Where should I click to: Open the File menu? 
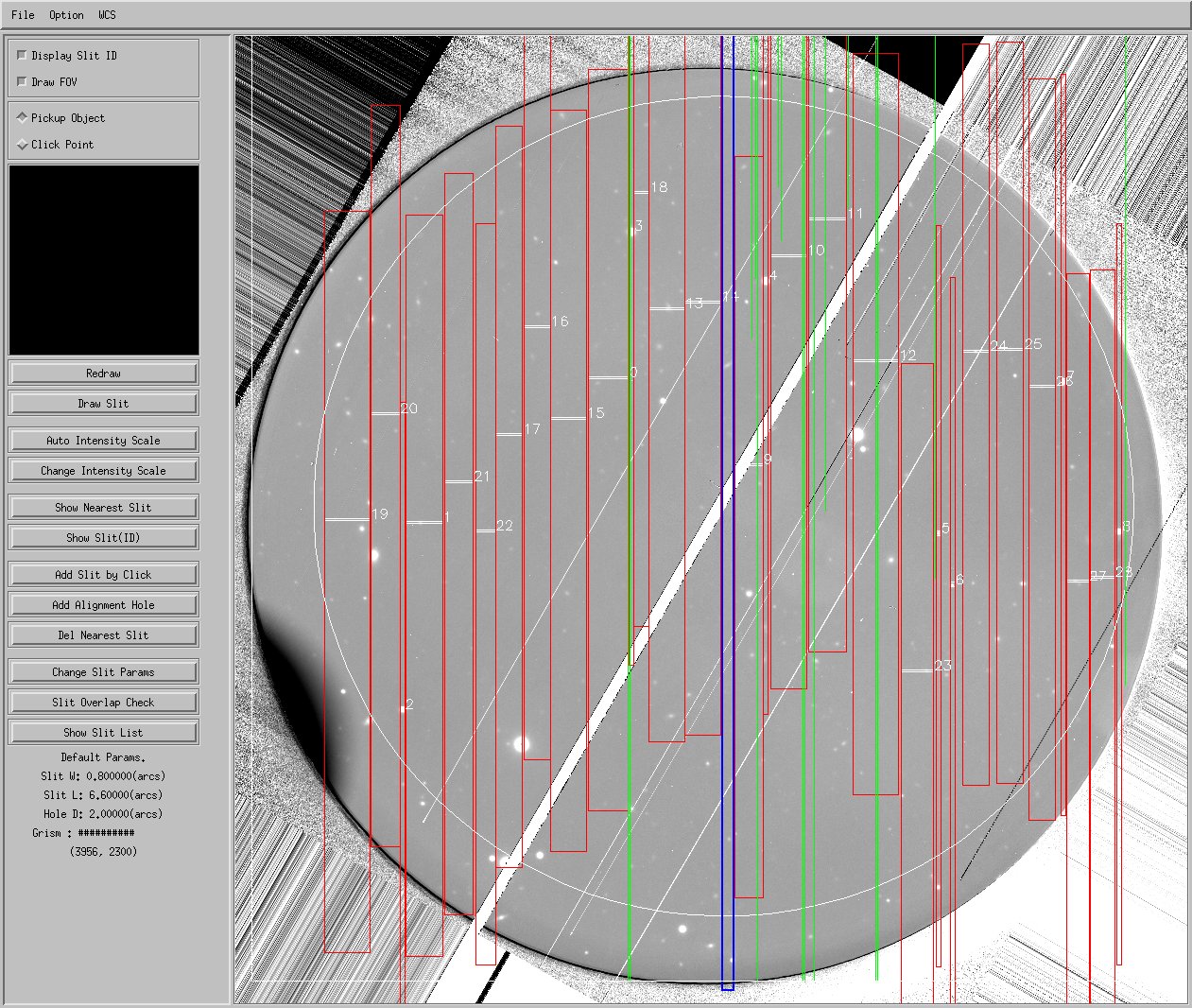click(23, 15)
